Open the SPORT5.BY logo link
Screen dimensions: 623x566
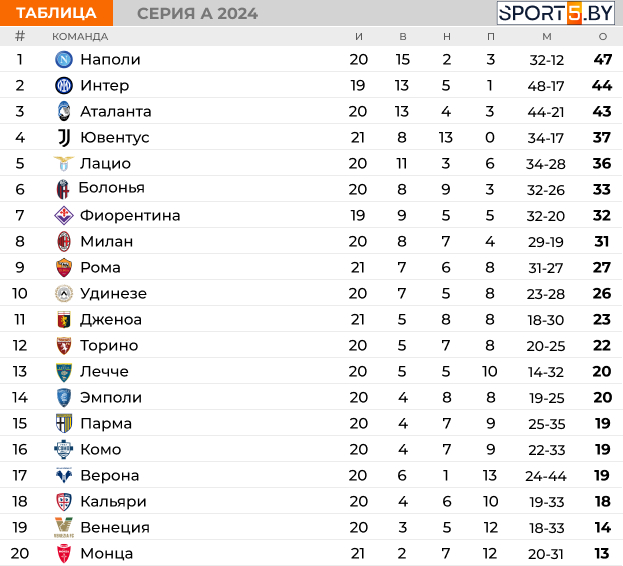(556, 13)
